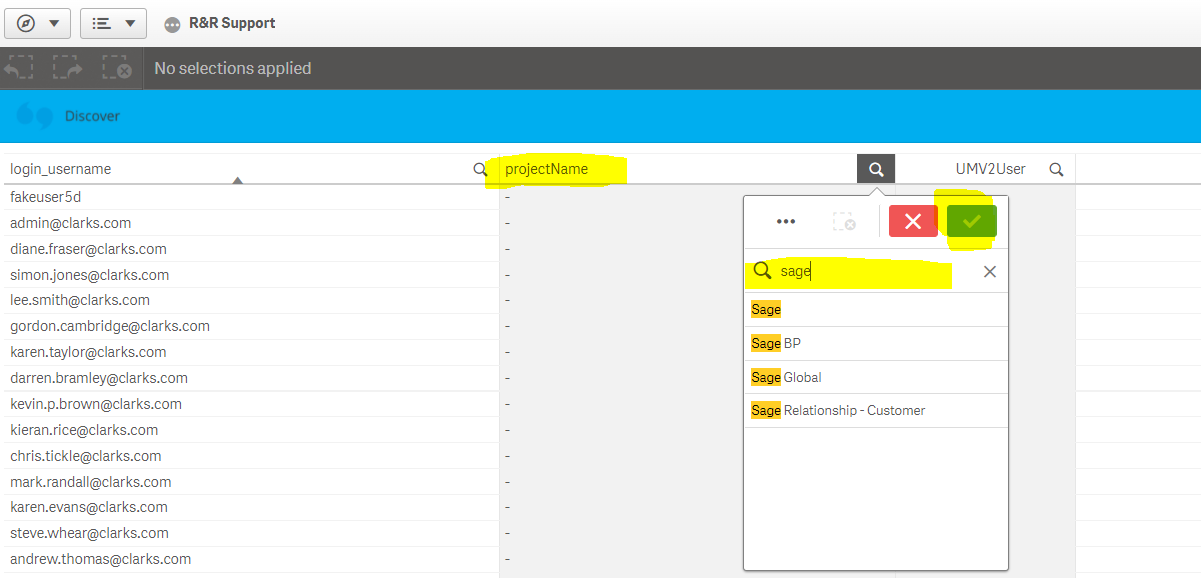Select karen.taylor@clarks.com cell
1201x578 pixels.
point(249,352)
